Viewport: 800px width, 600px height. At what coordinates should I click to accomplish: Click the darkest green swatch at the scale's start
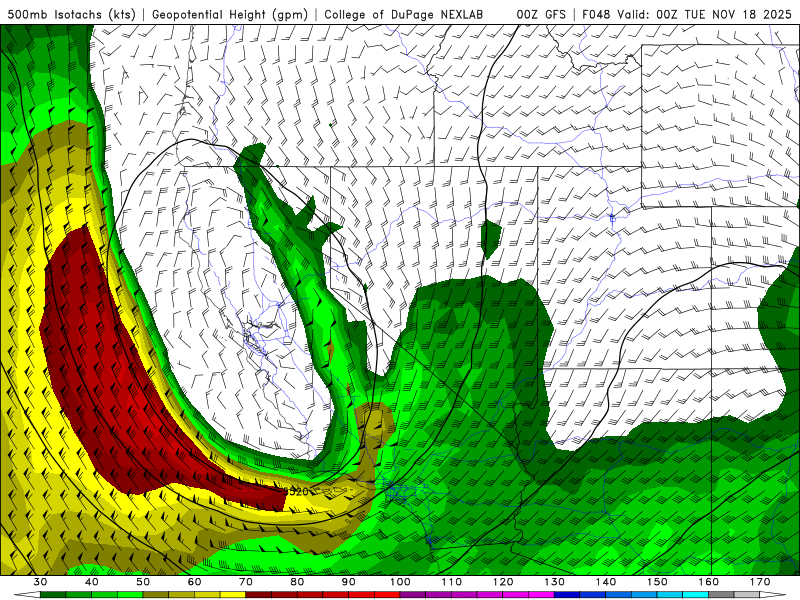point(53,595)
